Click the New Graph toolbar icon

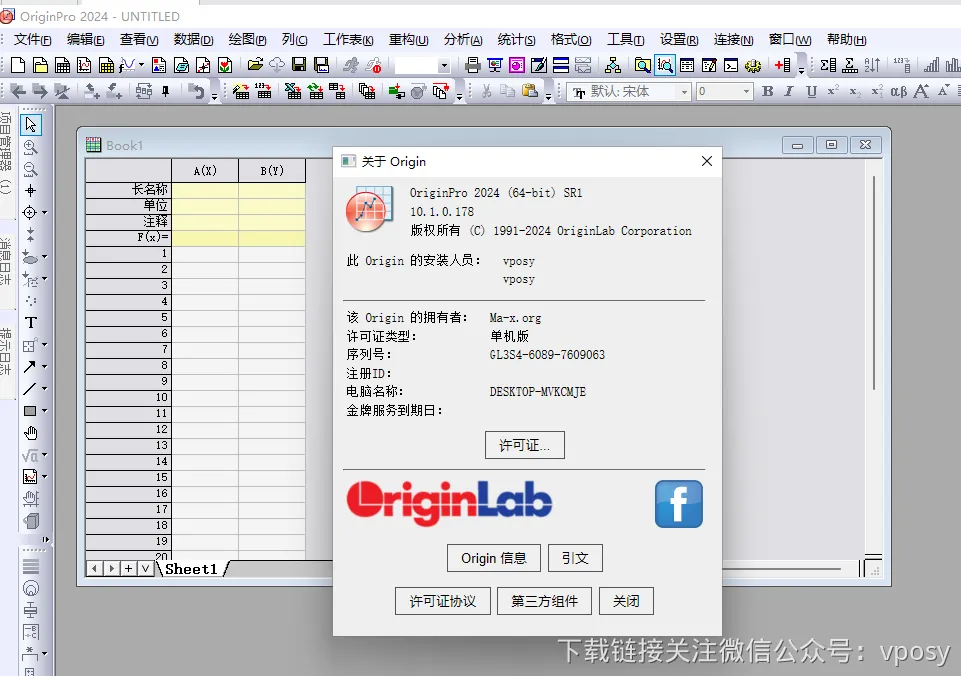coord(85,65)
